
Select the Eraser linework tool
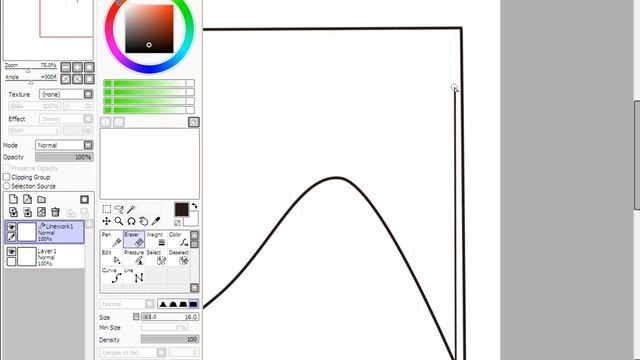click(x=134, y=240)
